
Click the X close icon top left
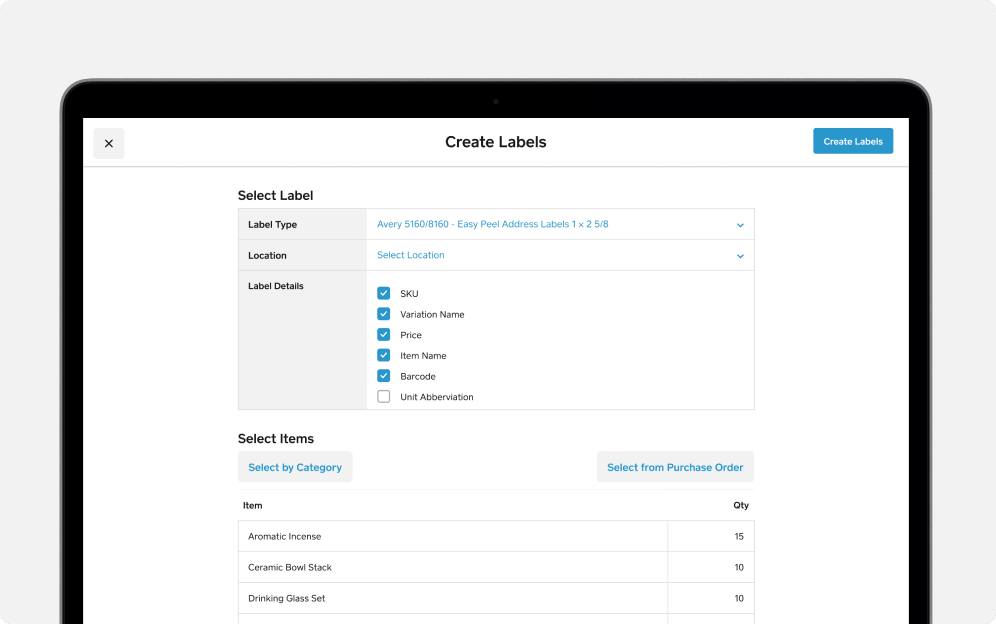108,143
